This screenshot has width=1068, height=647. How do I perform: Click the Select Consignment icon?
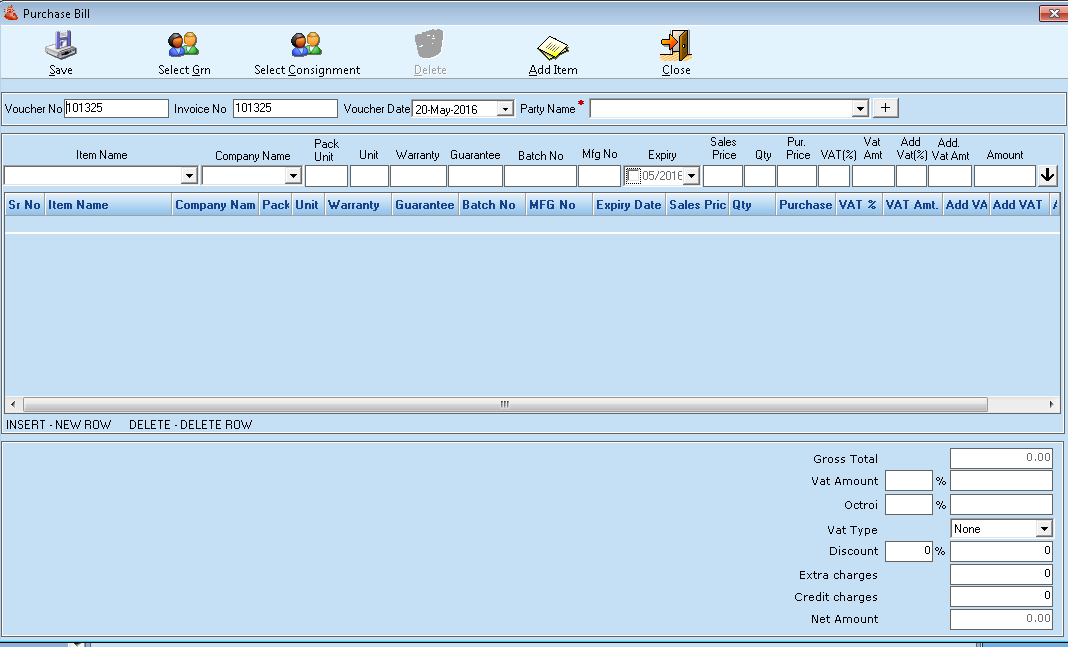(x=306, y=50)
